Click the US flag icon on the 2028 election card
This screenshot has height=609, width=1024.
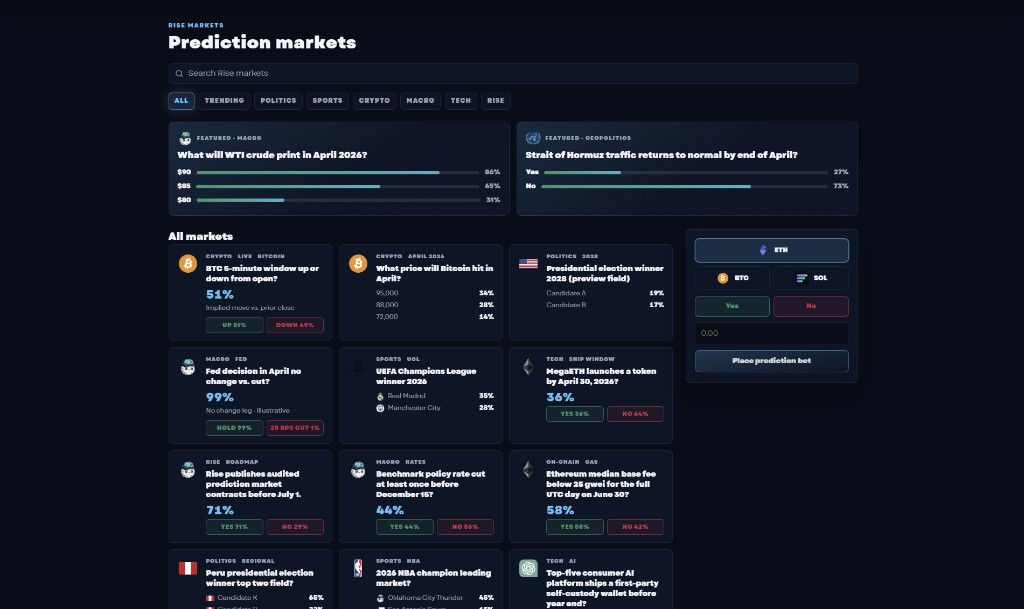click(x=528, y=264)
